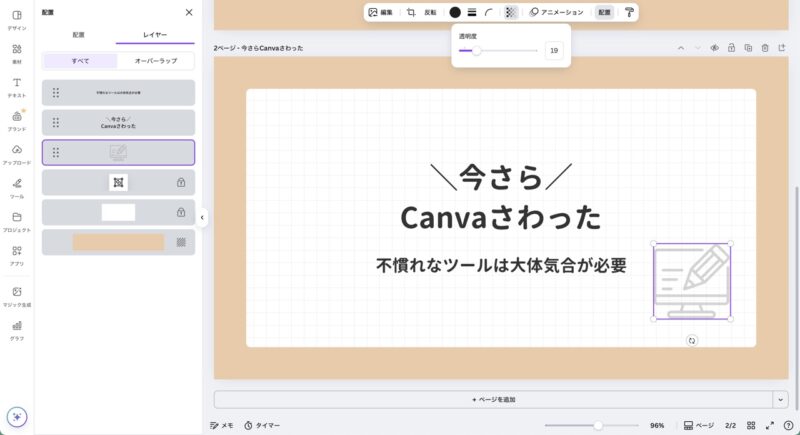Open マジック生成 in sidebar
800x435 pixels.
coord(17,297)
